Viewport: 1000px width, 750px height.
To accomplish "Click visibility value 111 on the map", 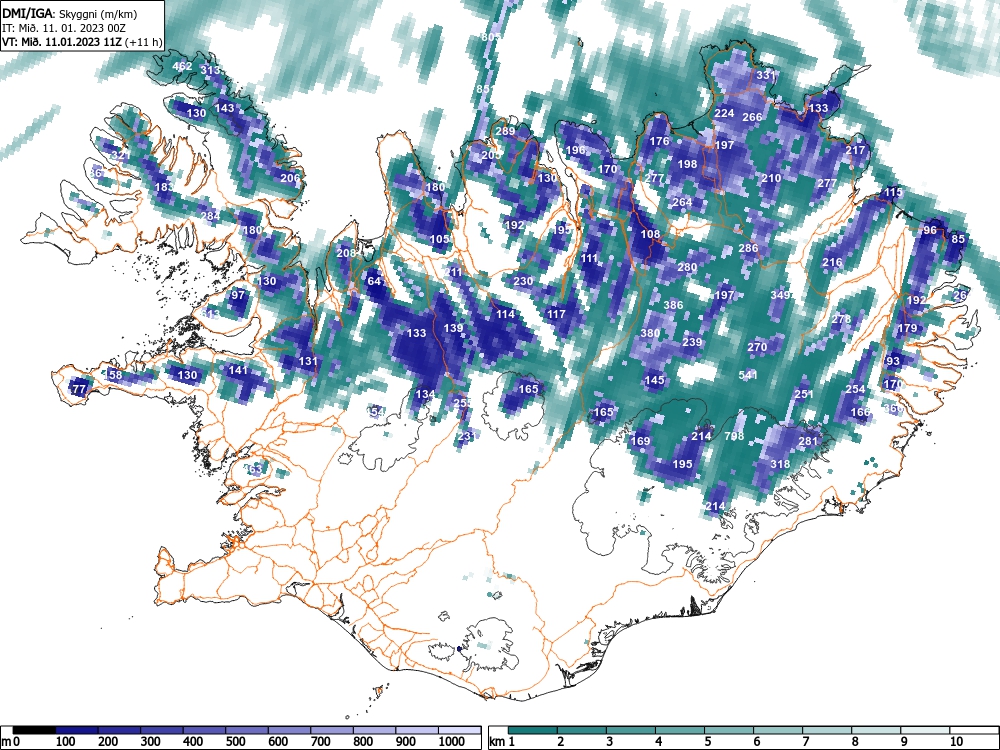I will pyautogui.click(x=589, y=258).
